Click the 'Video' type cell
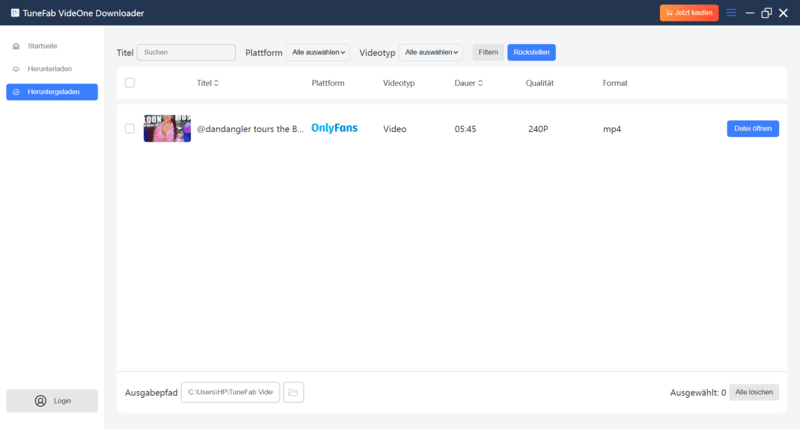Screen dimensions: 800x429 tap(395, 129)
